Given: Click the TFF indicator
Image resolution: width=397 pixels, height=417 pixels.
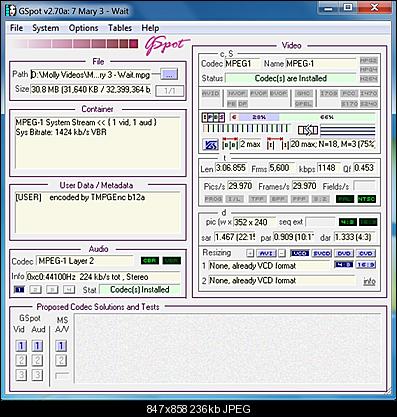Looking at the screenshot, I should coord(257,199).
